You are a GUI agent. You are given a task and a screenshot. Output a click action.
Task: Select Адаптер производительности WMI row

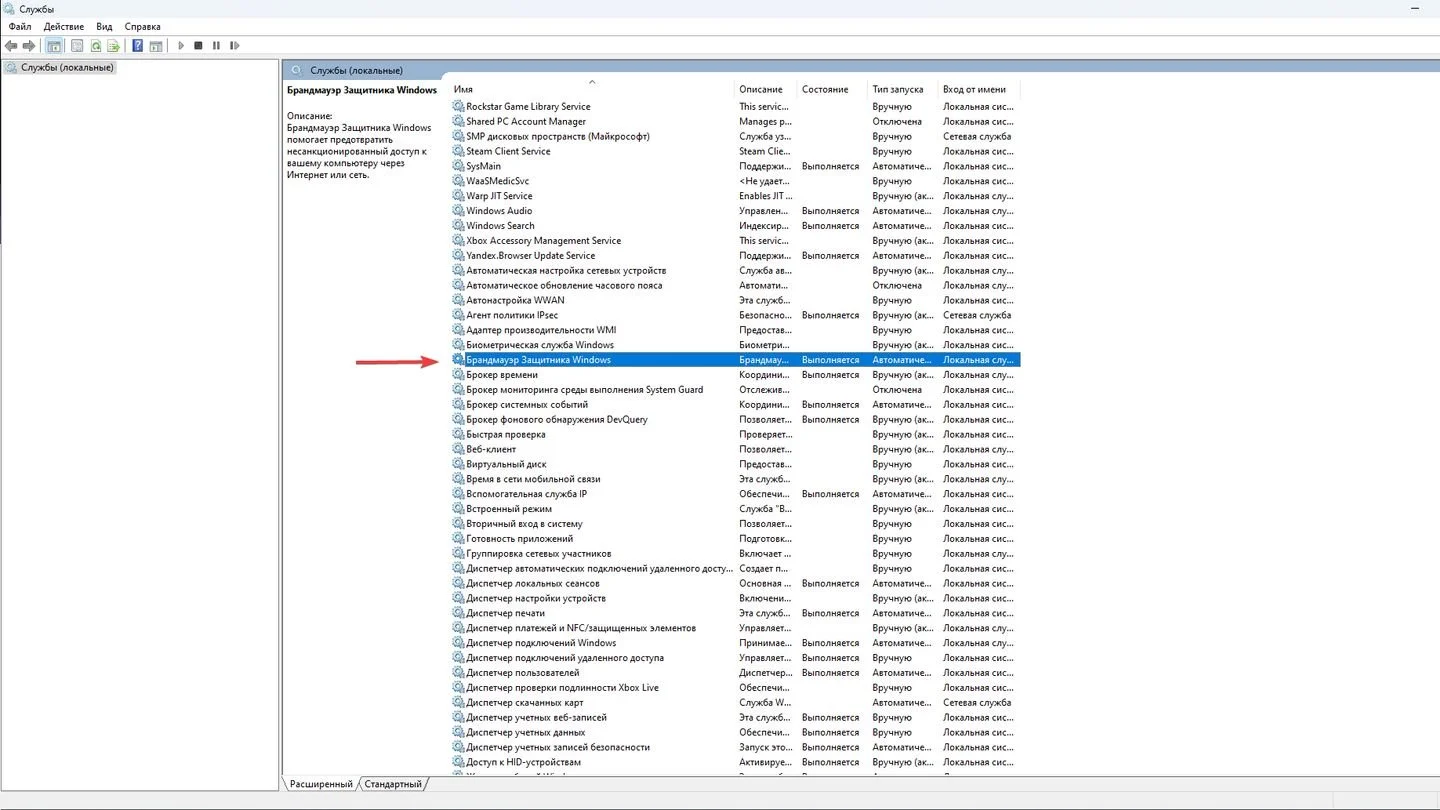click(x=735, y=330)
